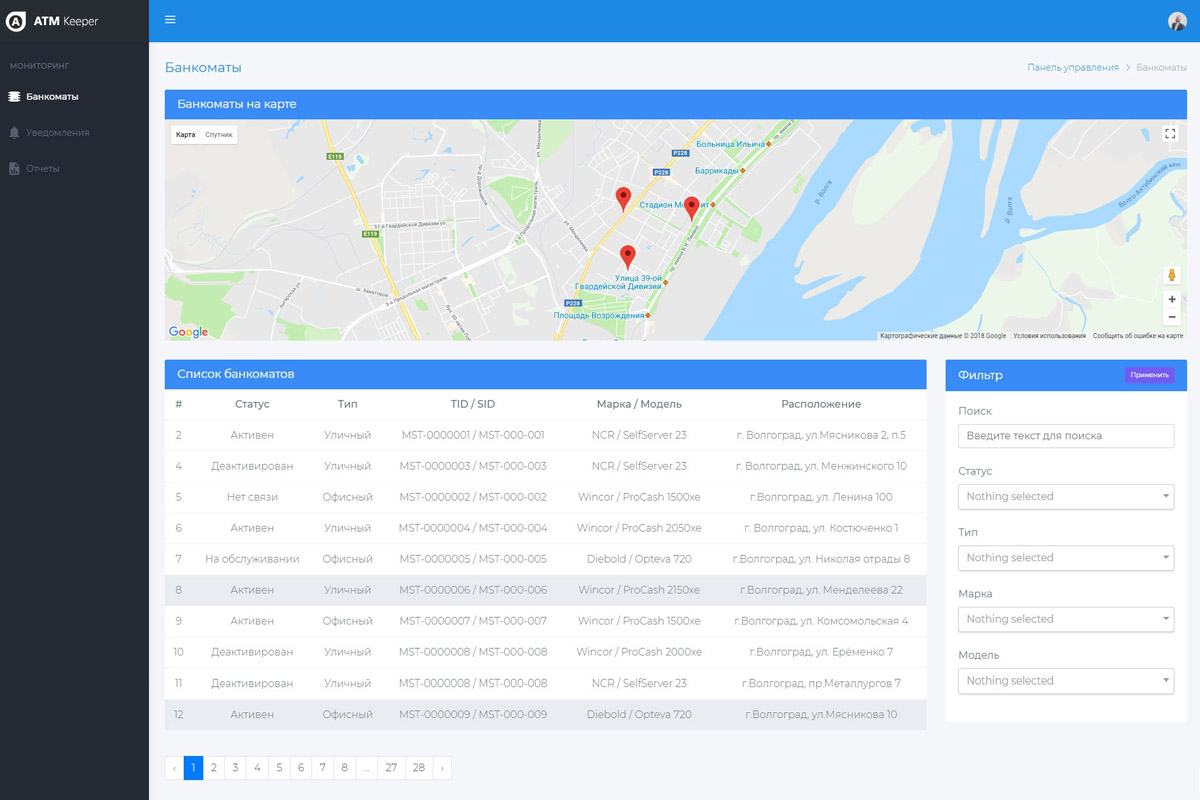Click the ATM Keeper logo icon
The image size is (1200, 800).
(16, 21)
